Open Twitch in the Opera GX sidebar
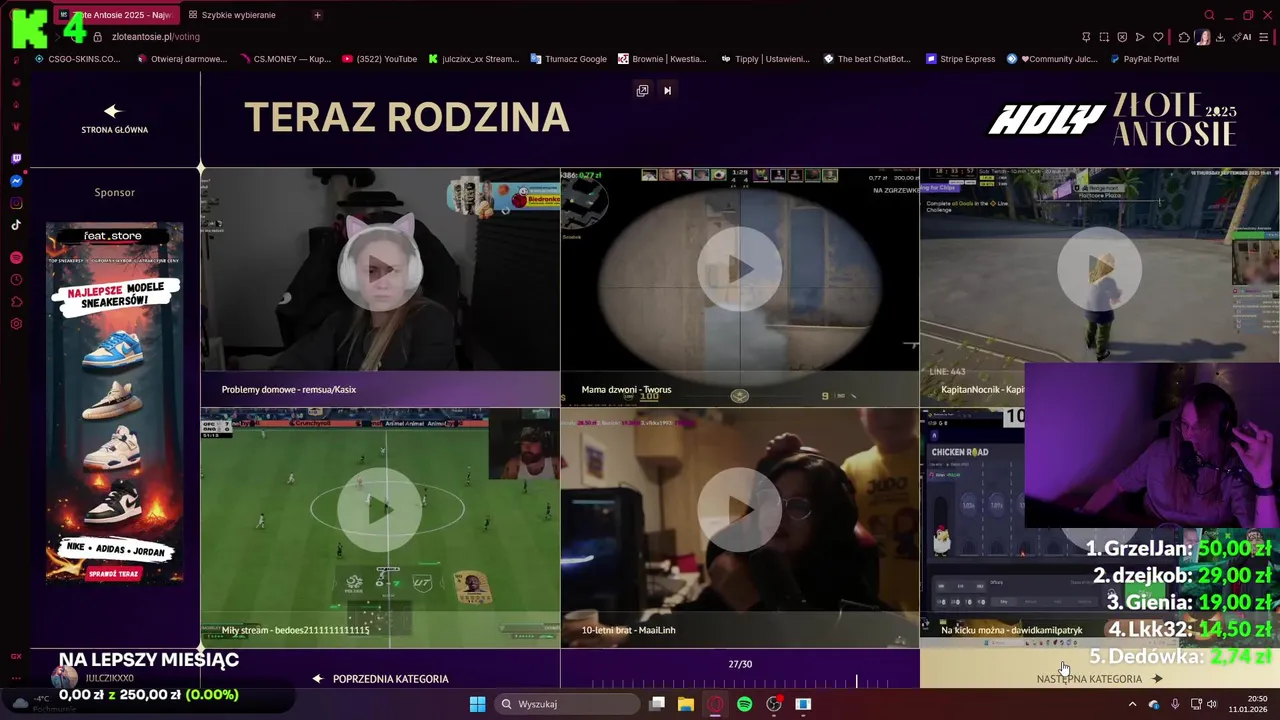This screenshot has height=720, width=1280. pos(16,159)
